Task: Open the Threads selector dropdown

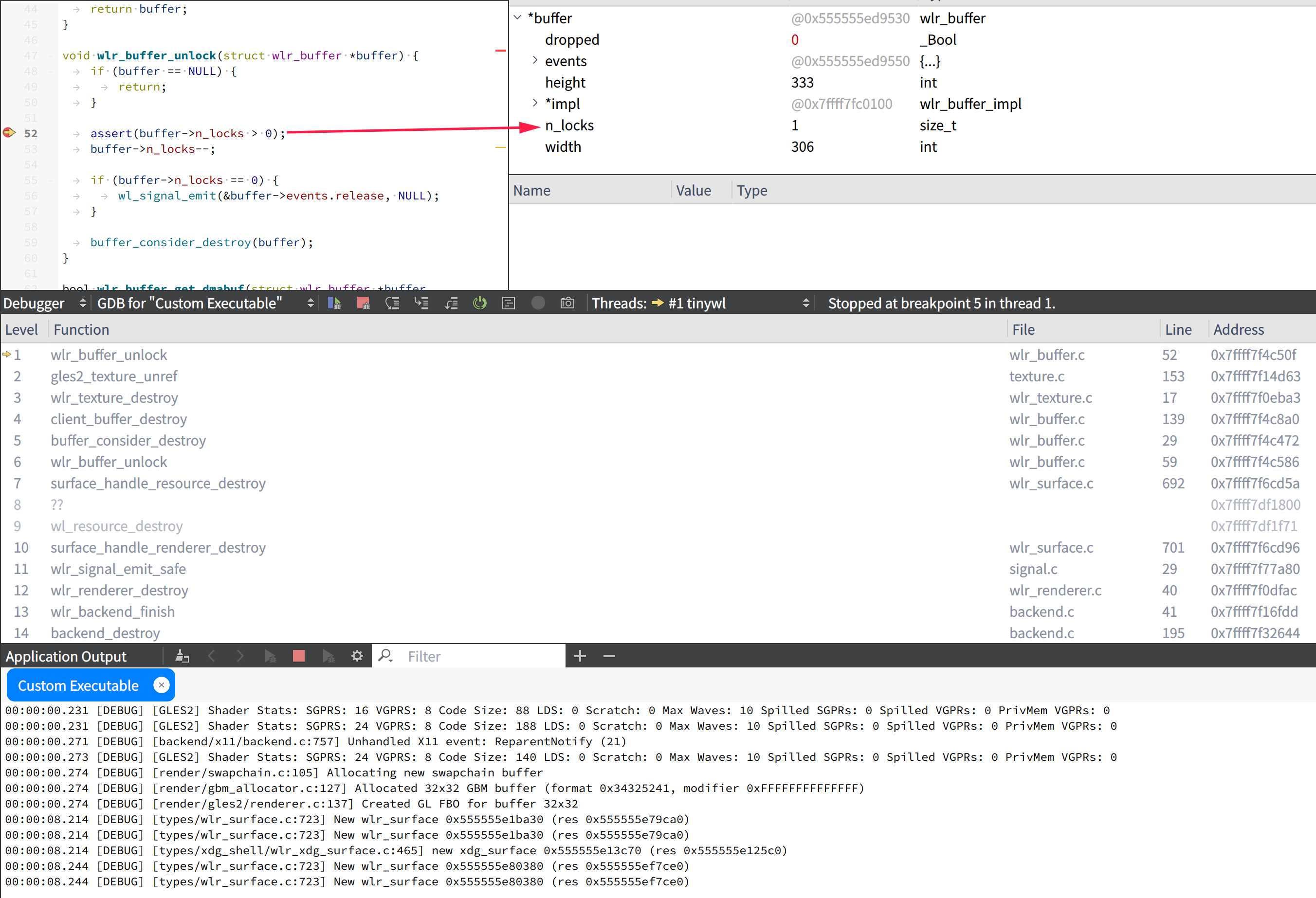Action: [806, 303]
